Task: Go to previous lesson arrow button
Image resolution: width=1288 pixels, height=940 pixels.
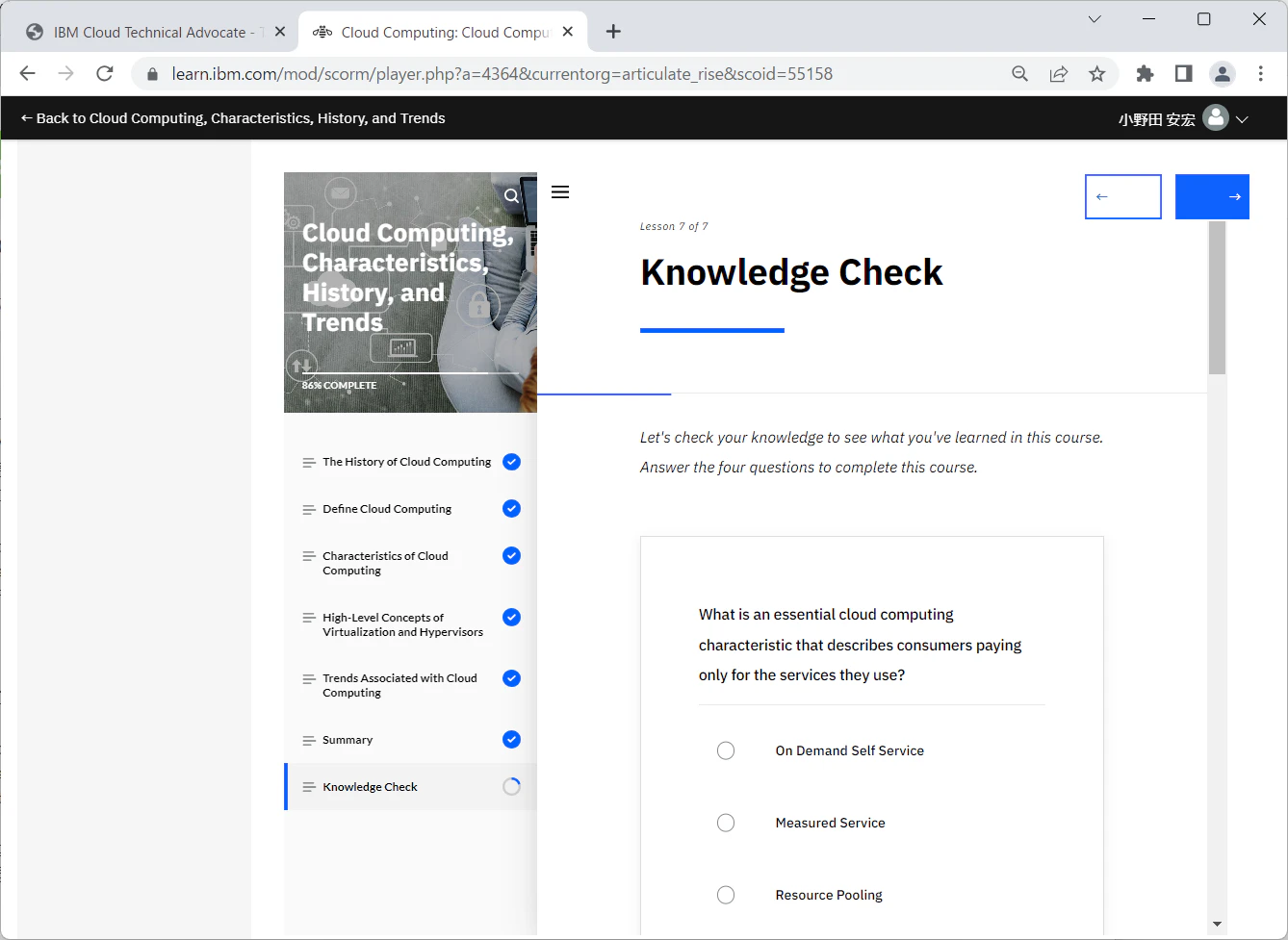Action: (1123, 196)
